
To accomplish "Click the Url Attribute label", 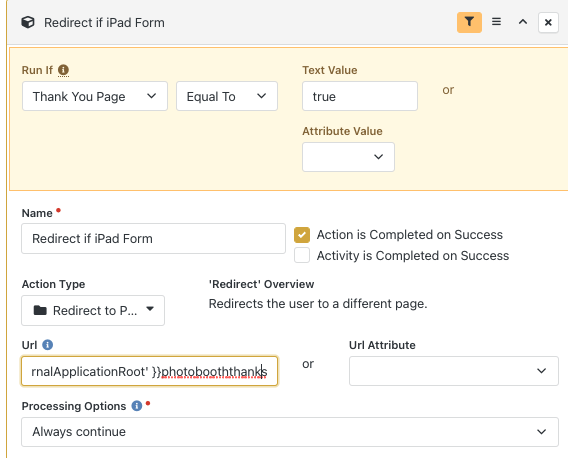I will coord(382,345).
